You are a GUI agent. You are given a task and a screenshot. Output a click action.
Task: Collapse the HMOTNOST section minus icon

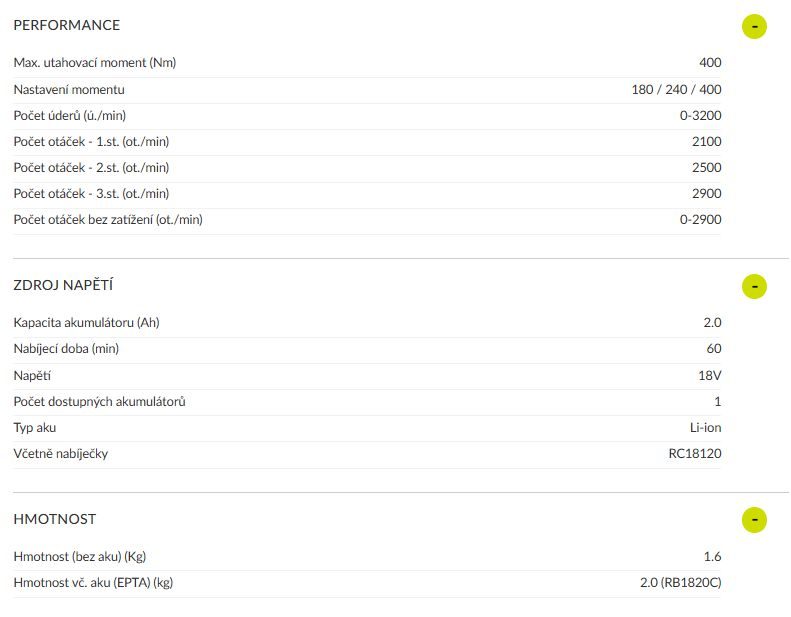point(754,520)
